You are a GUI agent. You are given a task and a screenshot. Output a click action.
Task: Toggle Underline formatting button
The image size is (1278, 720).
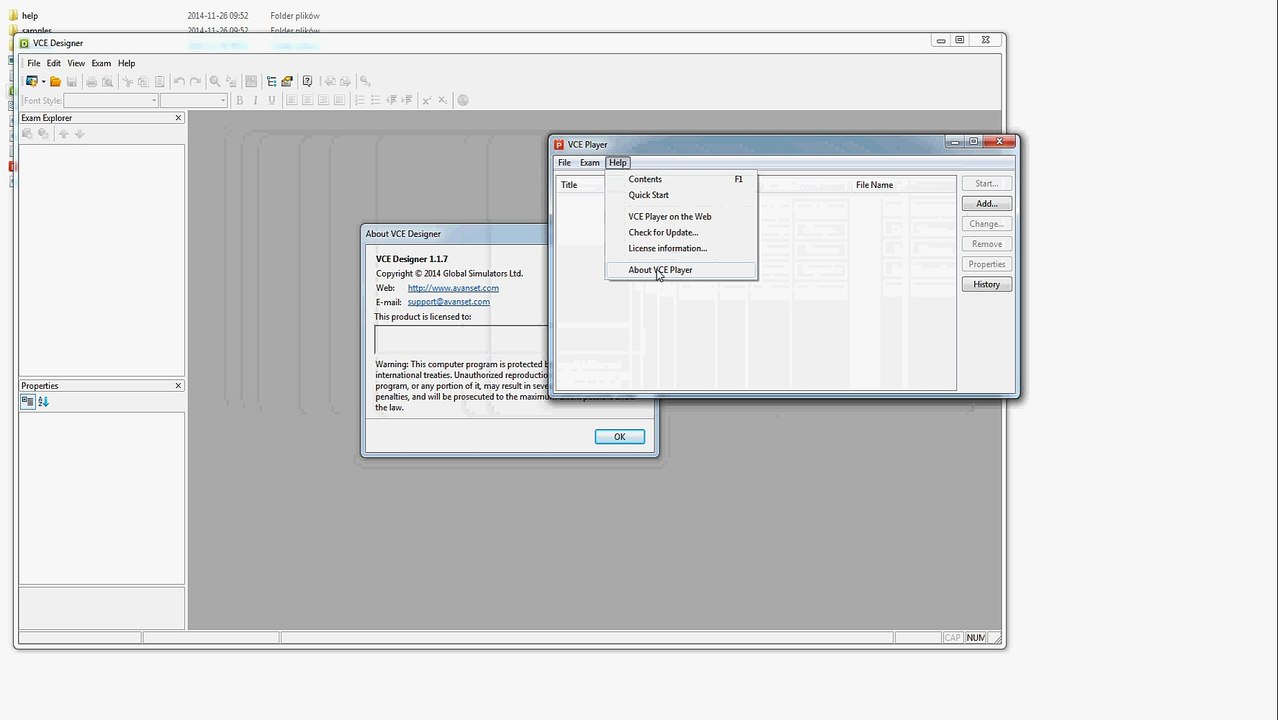(x=271, y=100)
